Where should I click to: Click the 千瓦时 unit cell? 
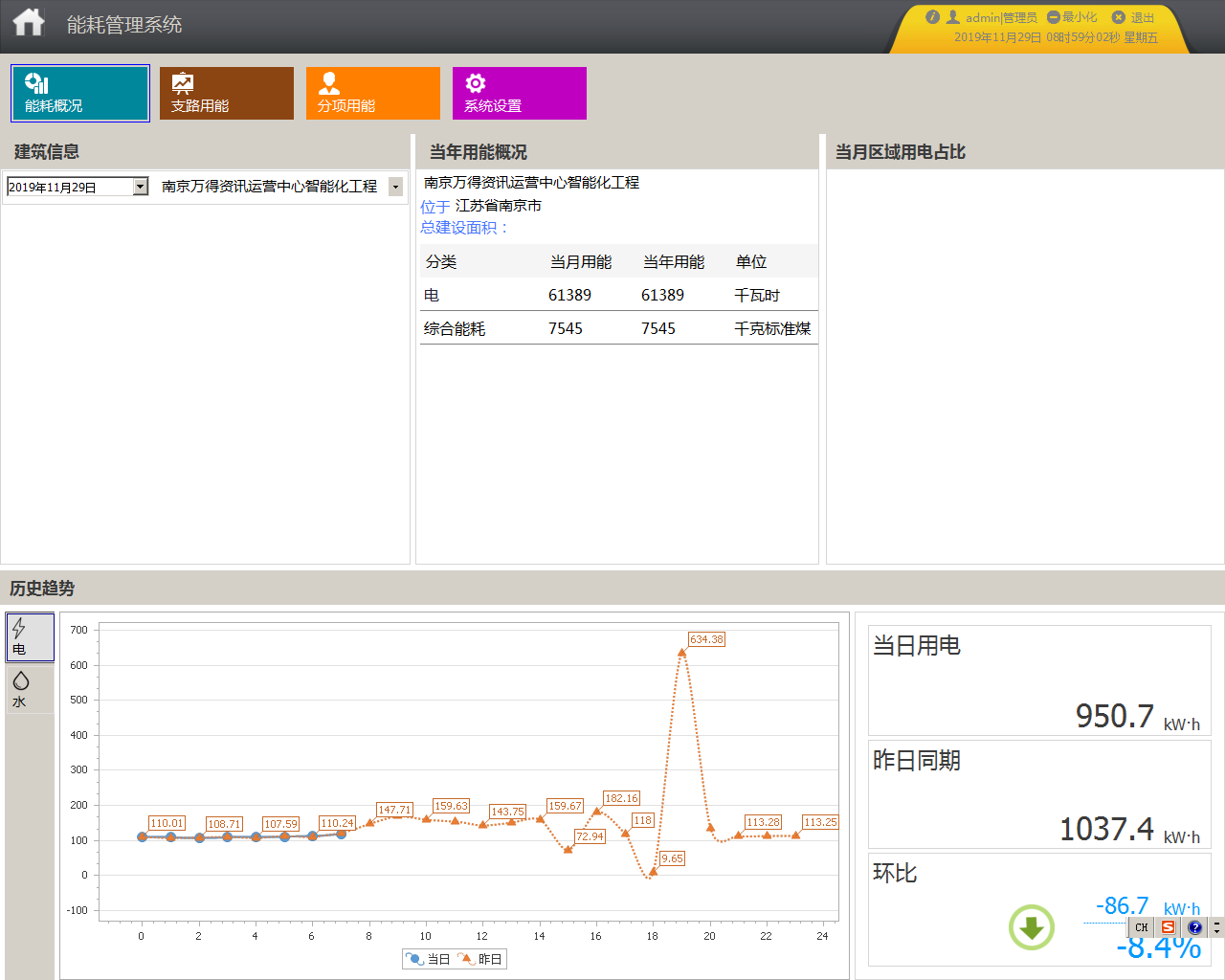pos(757,295)
